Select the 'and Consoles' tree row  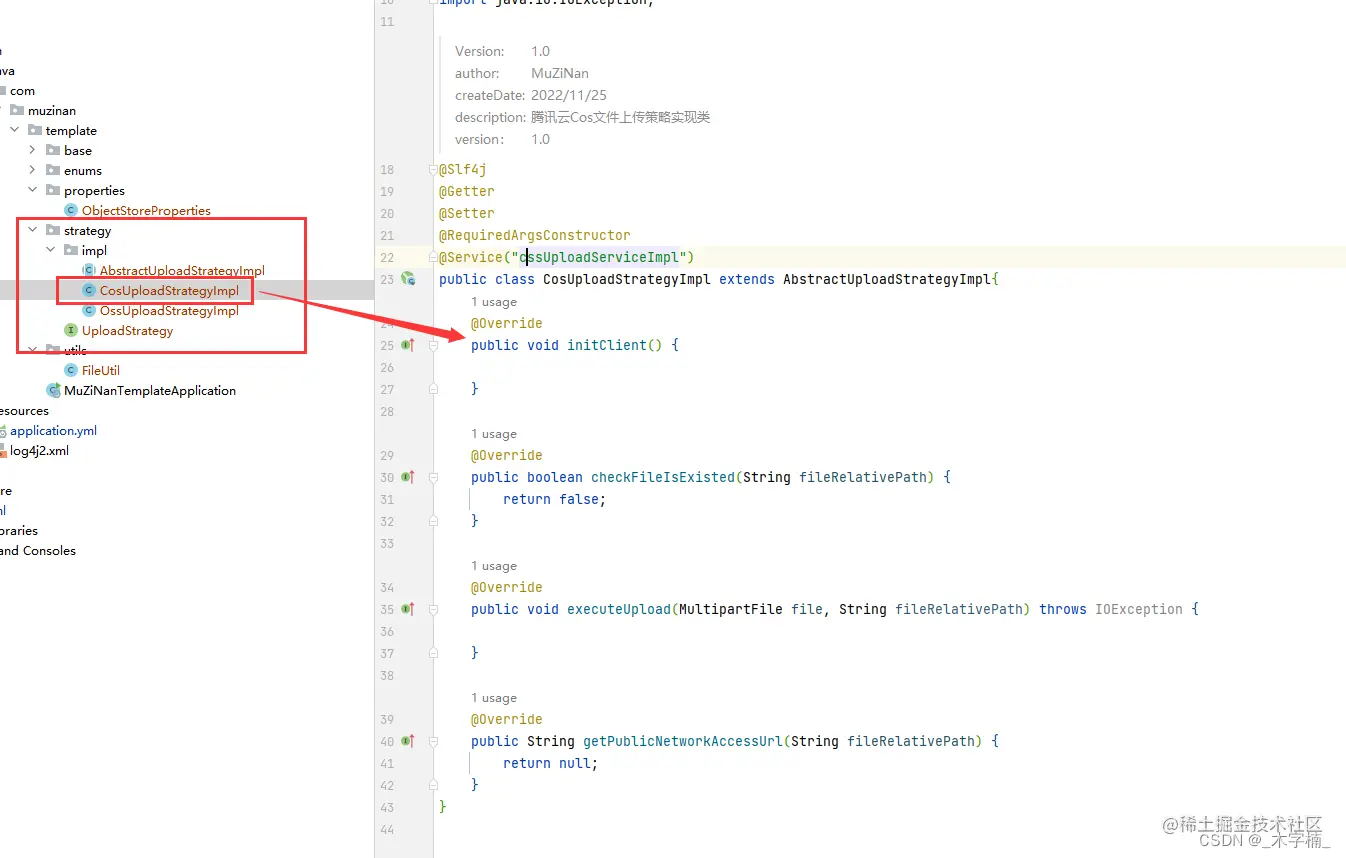click(38, 551)
